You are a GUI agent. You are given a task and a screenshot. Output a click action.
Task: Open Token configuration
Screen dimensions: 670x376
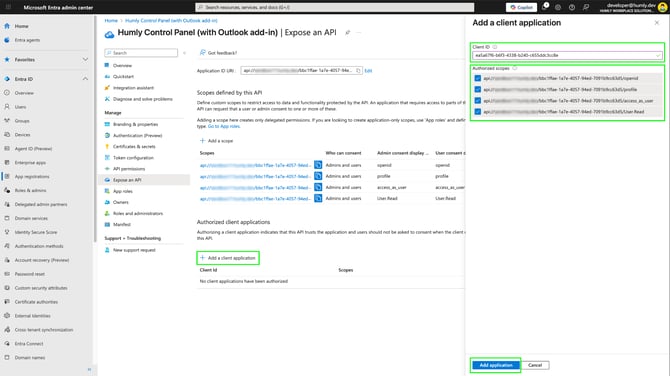tap(133, 158)
